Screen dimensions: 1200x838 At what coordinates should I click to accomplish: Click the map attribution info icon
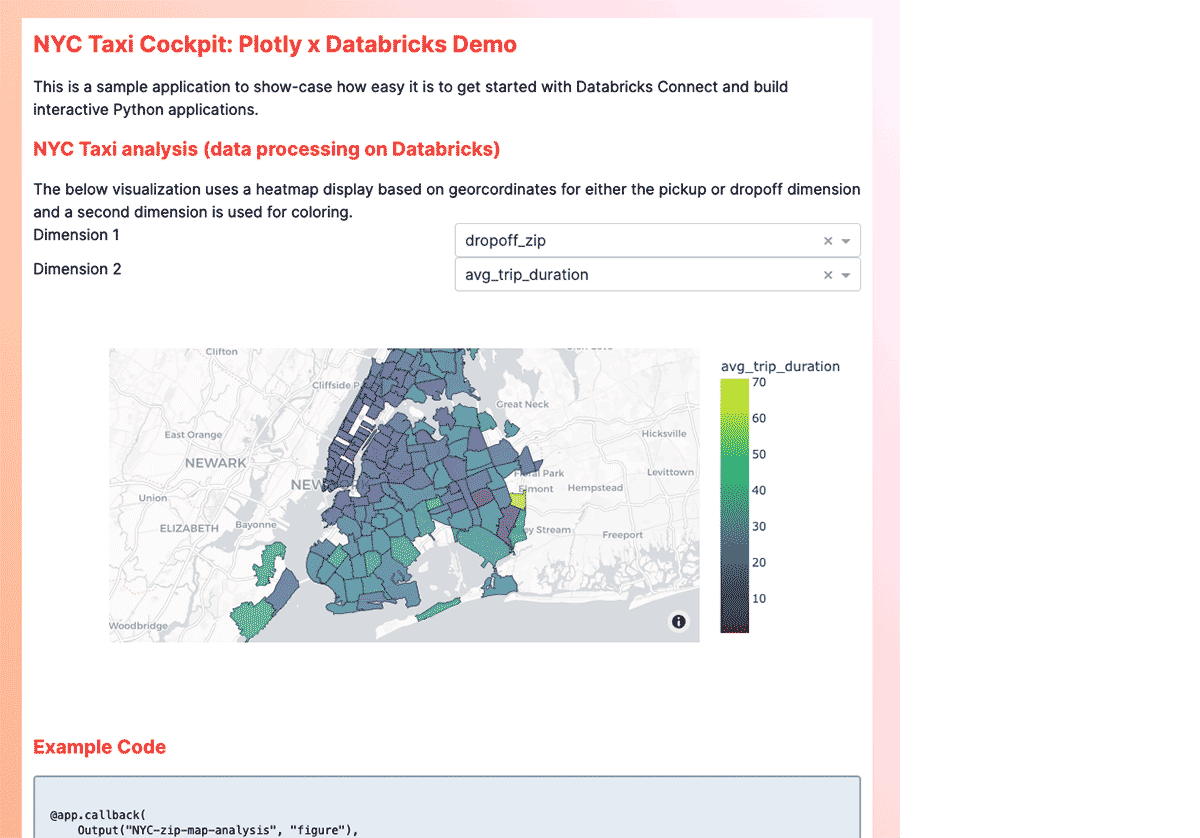(679, 622)
